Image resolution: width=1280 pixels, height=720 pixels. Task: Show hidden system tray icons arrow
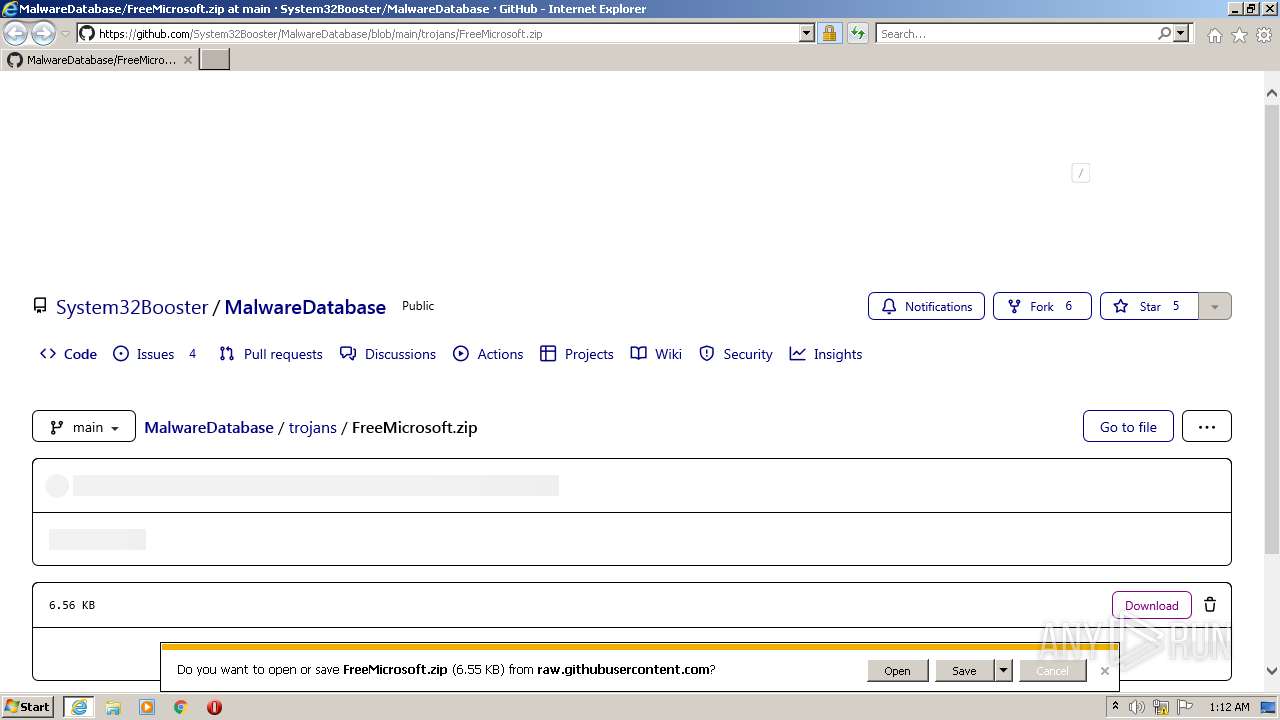pyautogui.click(x=1115, y=707)
